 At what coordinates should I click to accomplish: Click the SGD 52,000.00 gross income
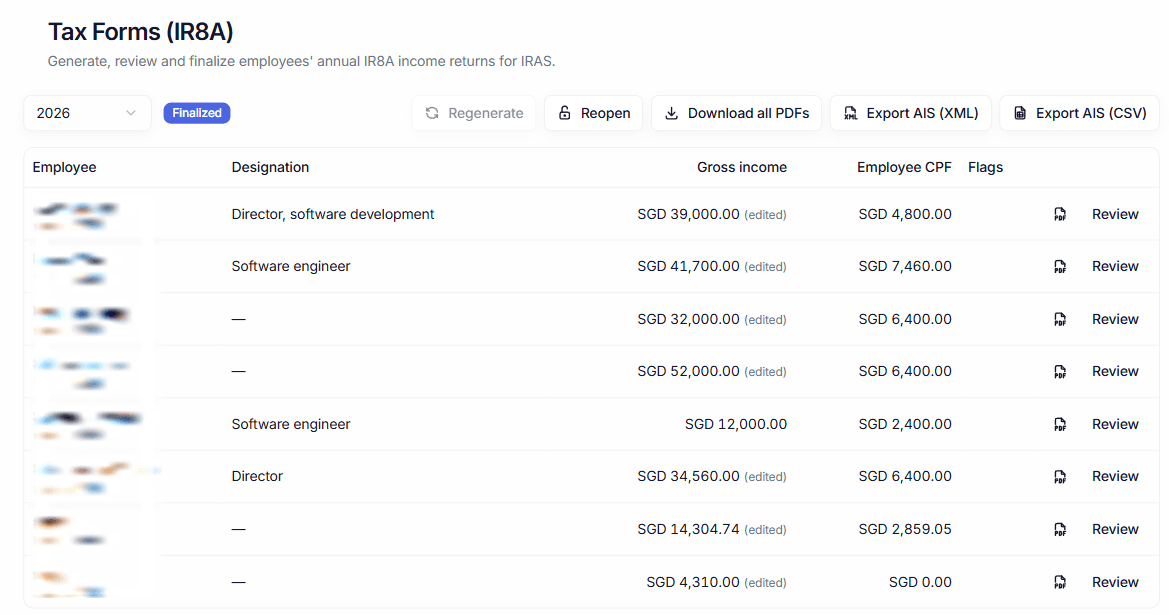coord(688,371)
